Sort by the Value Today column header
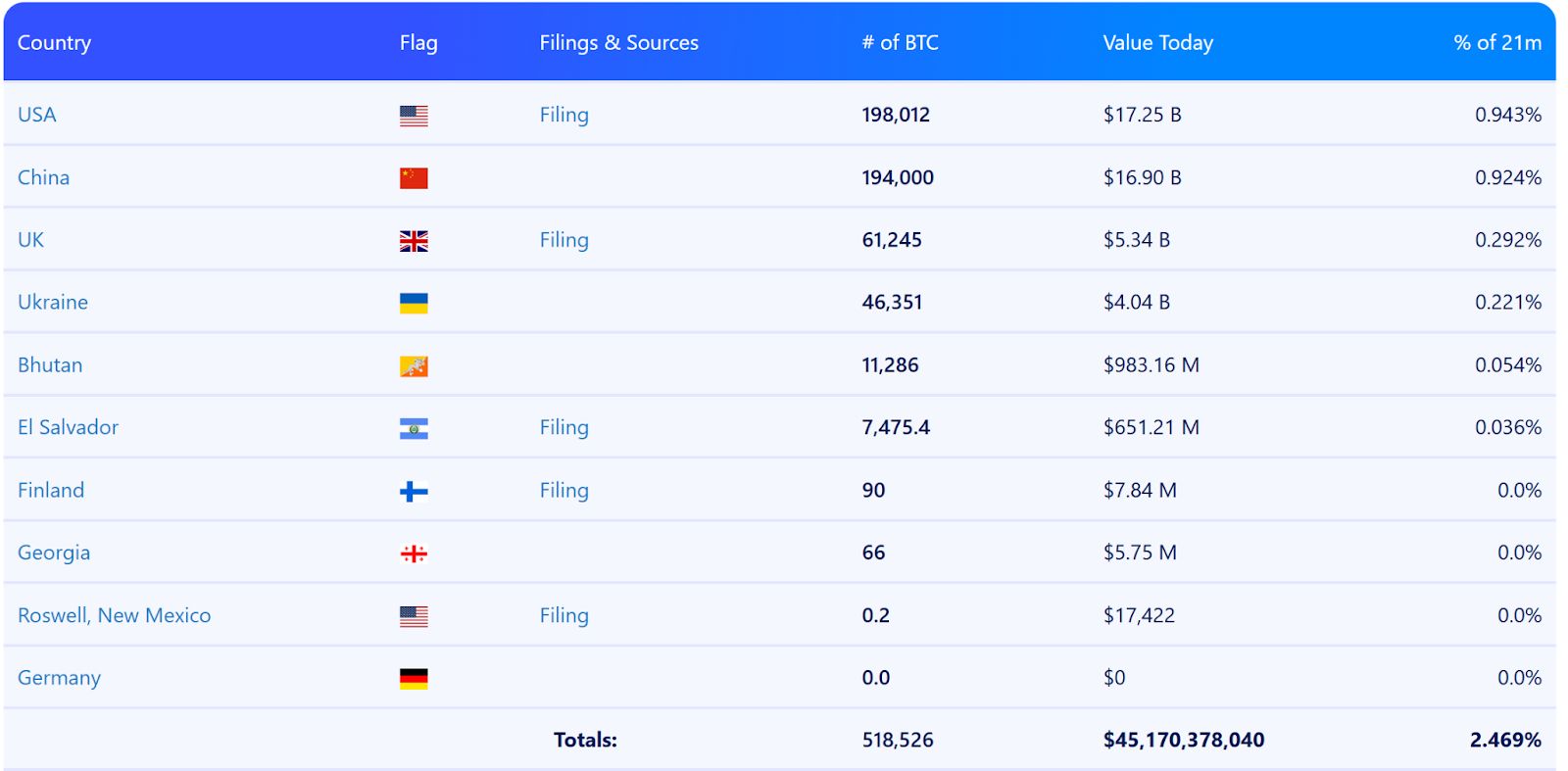The height and width of the screenshot is (771, 1568). tap(1157, 42)
